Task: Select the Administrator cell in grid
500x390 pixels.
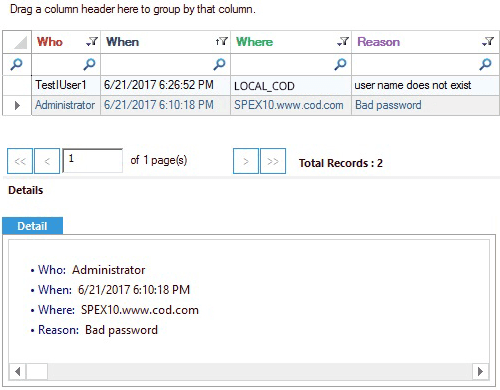Action: coord(66,105)
